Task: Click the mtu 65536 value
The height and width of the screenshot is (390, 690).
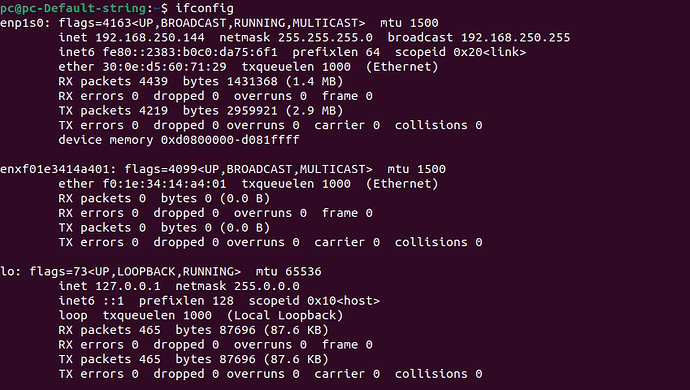Action: [303, 272]
